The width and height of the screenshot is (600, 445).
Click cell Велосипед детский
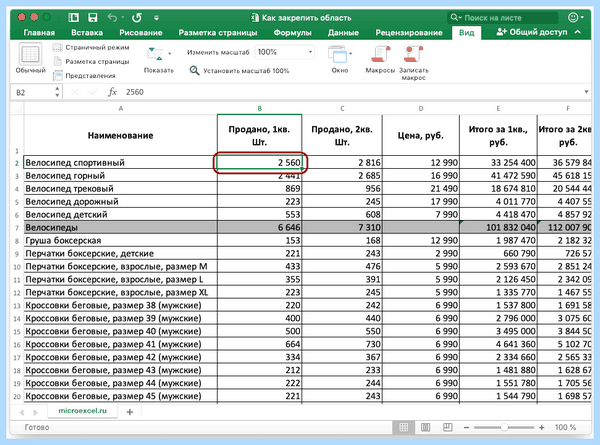coord(121,215)
